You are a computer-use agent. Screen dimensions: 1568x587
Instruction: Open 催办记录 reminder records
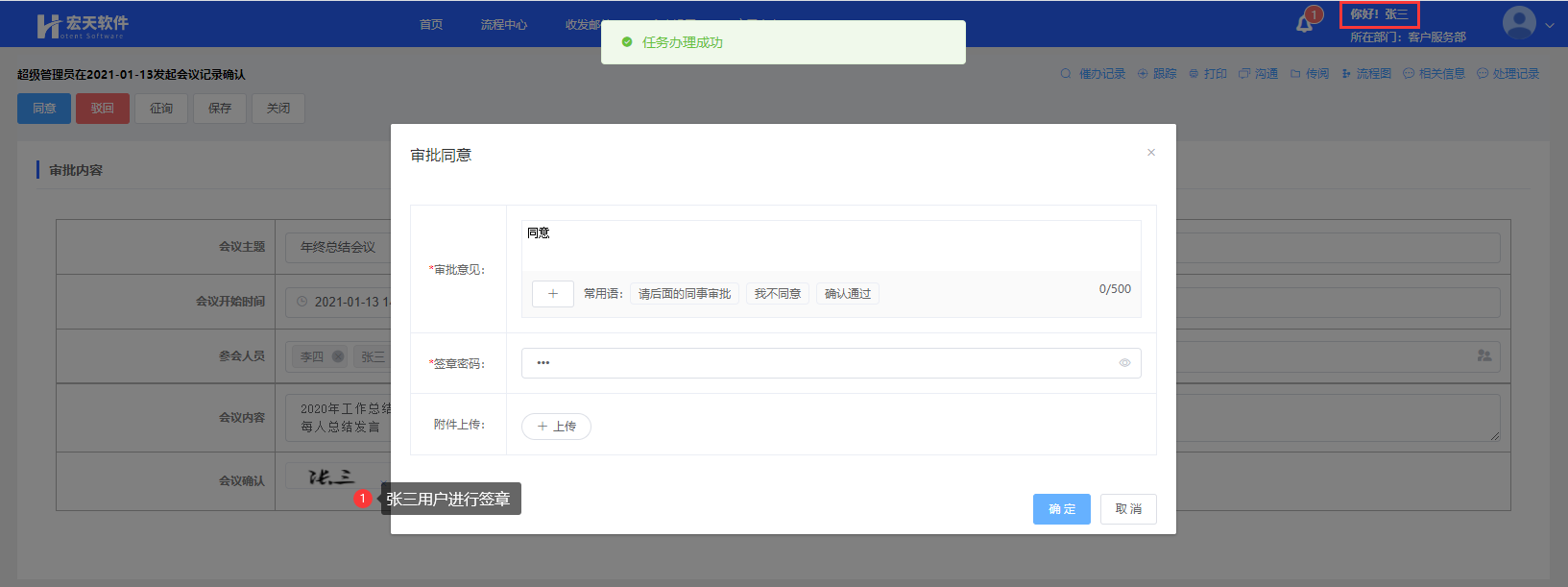[1094, 74]
